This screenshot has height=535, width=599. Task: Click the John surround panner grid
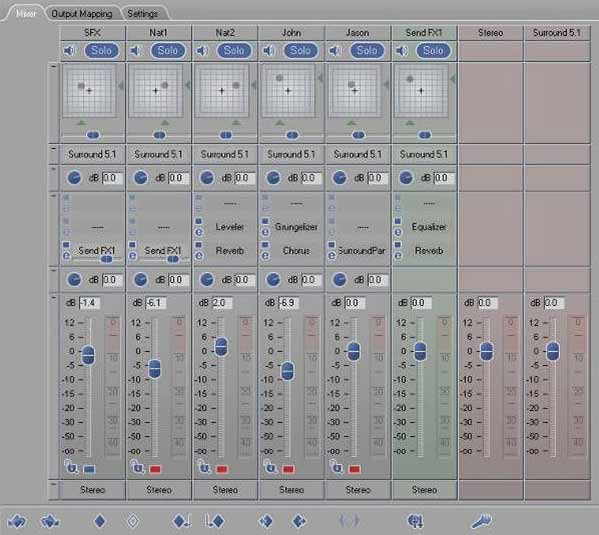288,91
